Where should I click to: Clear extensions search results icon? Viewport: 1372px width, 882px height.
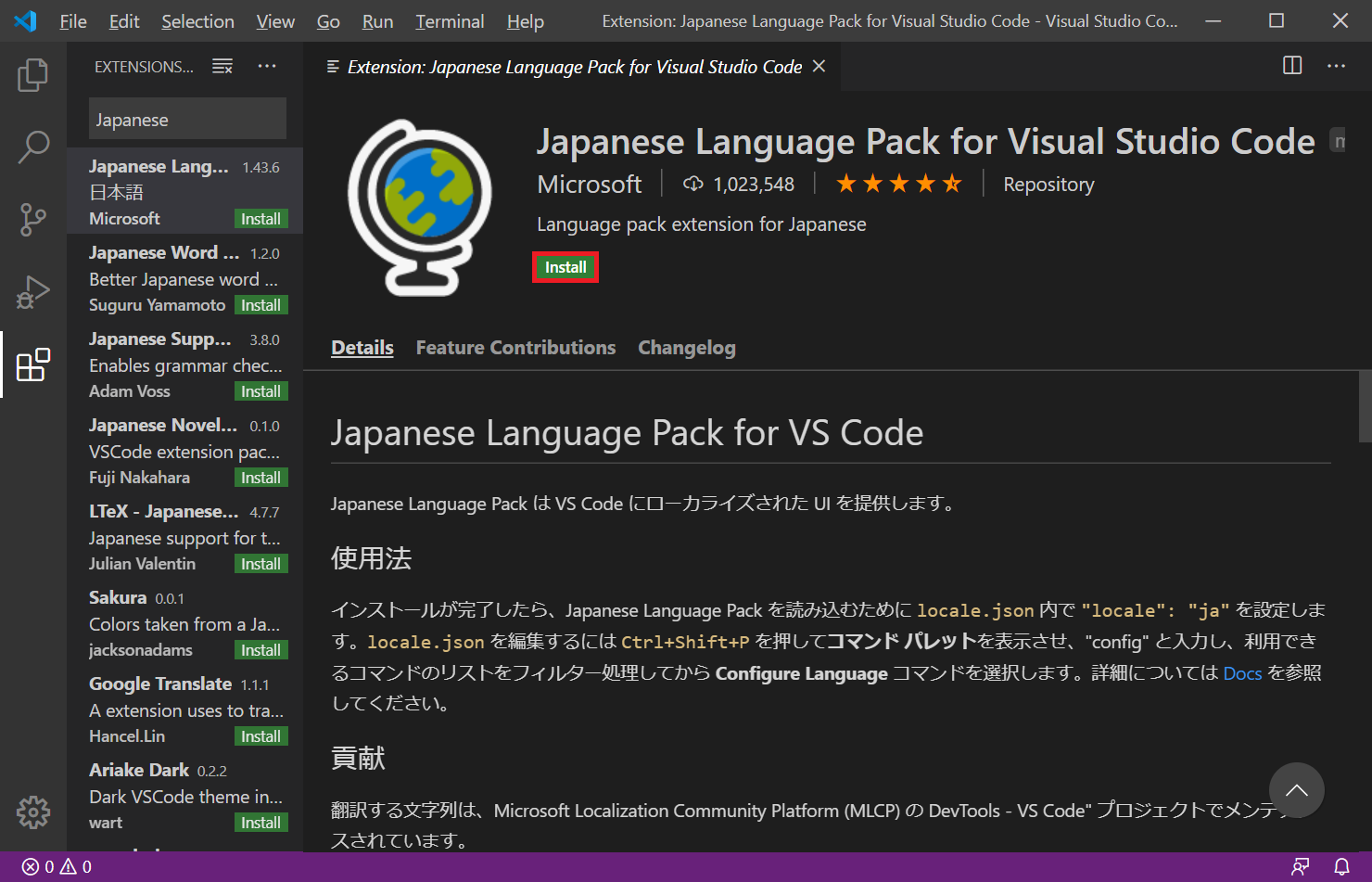[x=222, y=66]
